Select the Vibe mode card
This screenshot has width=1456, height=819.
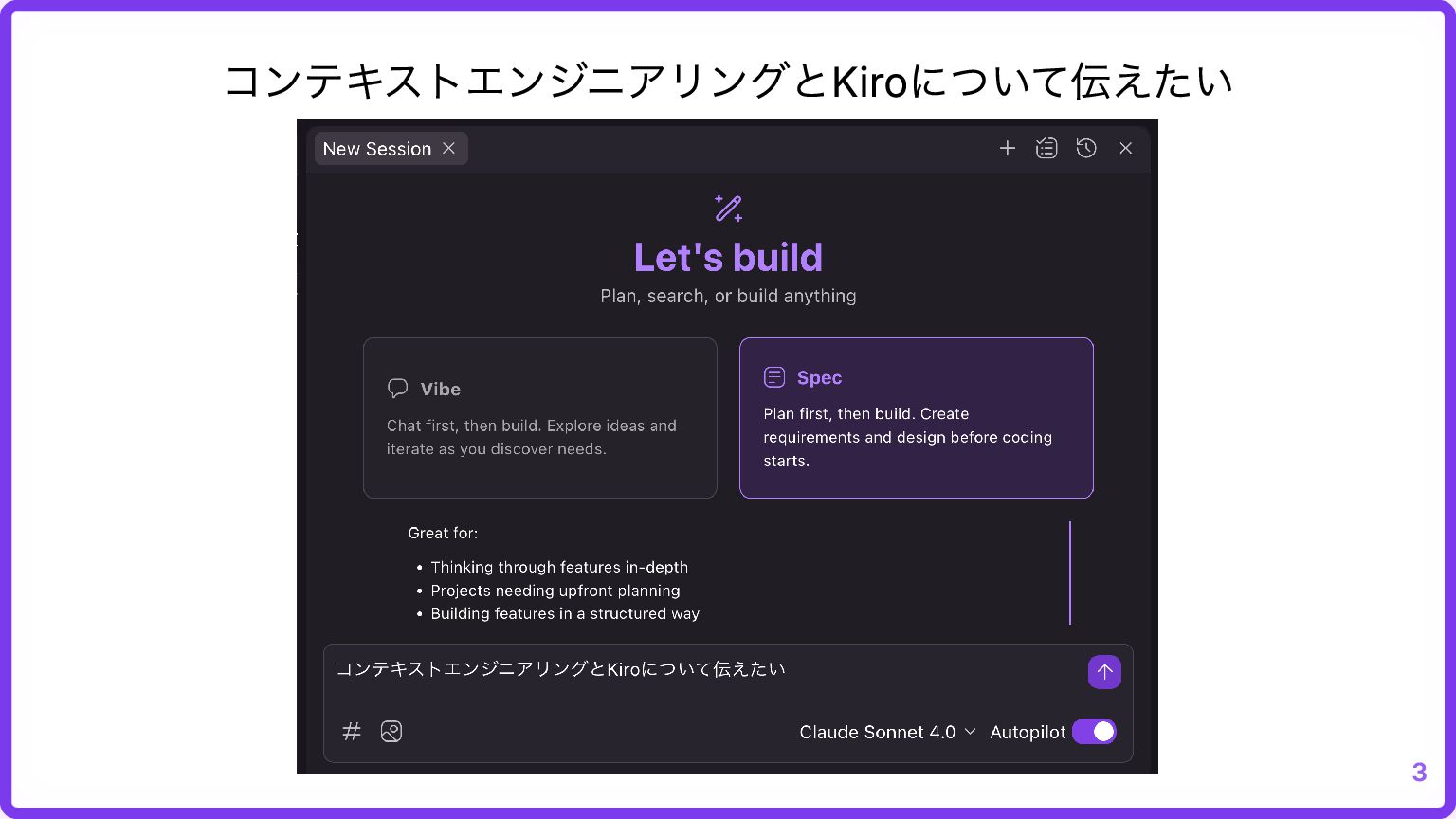click(540, 418)
